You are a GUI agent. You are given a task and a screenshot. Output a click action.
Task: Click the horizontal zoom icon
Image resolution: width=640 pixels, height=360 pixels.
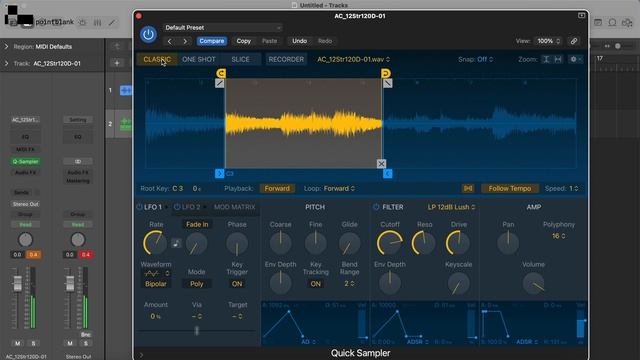[558, 59]
